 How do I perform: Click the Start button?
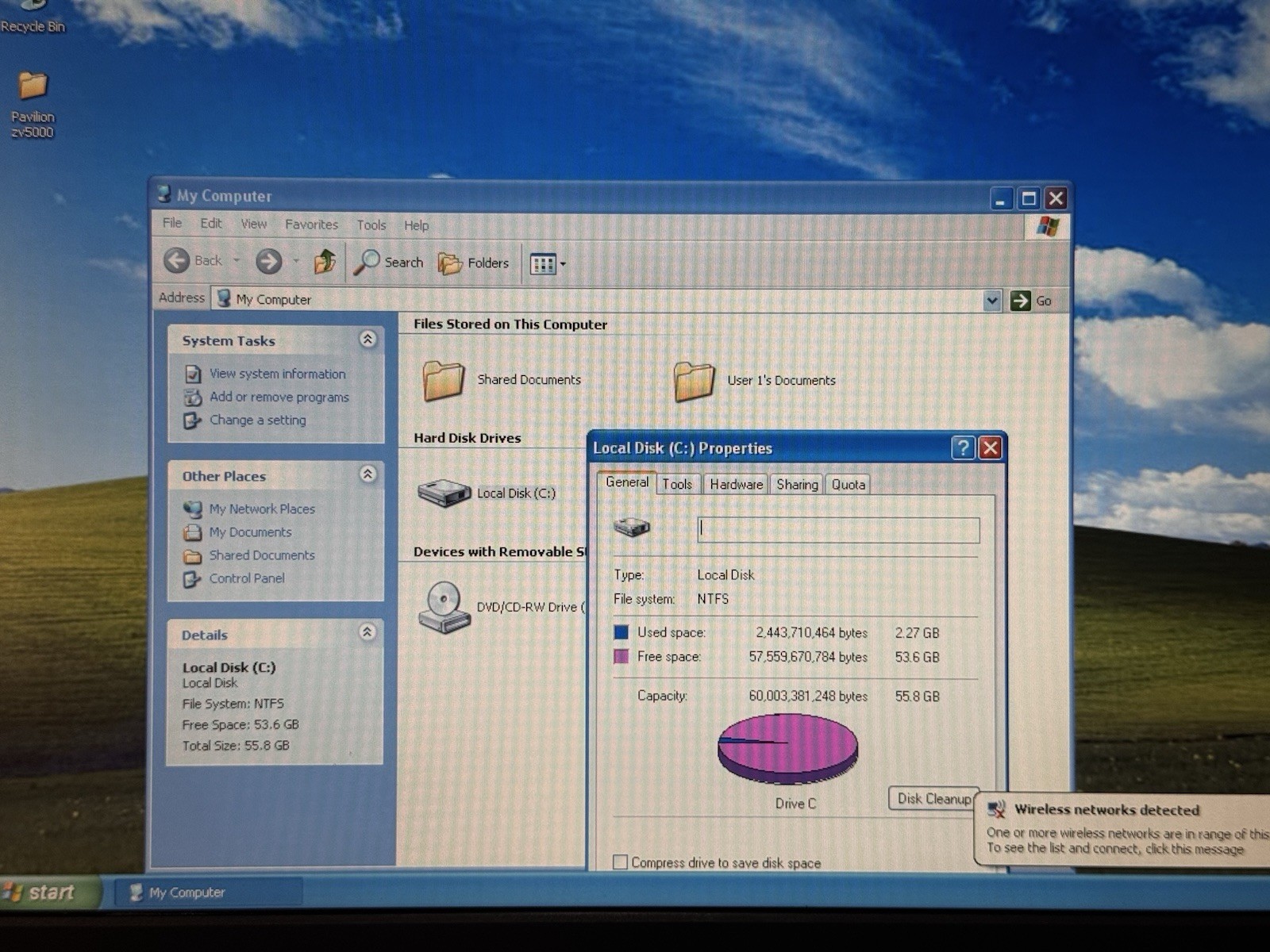click(49, 892)
